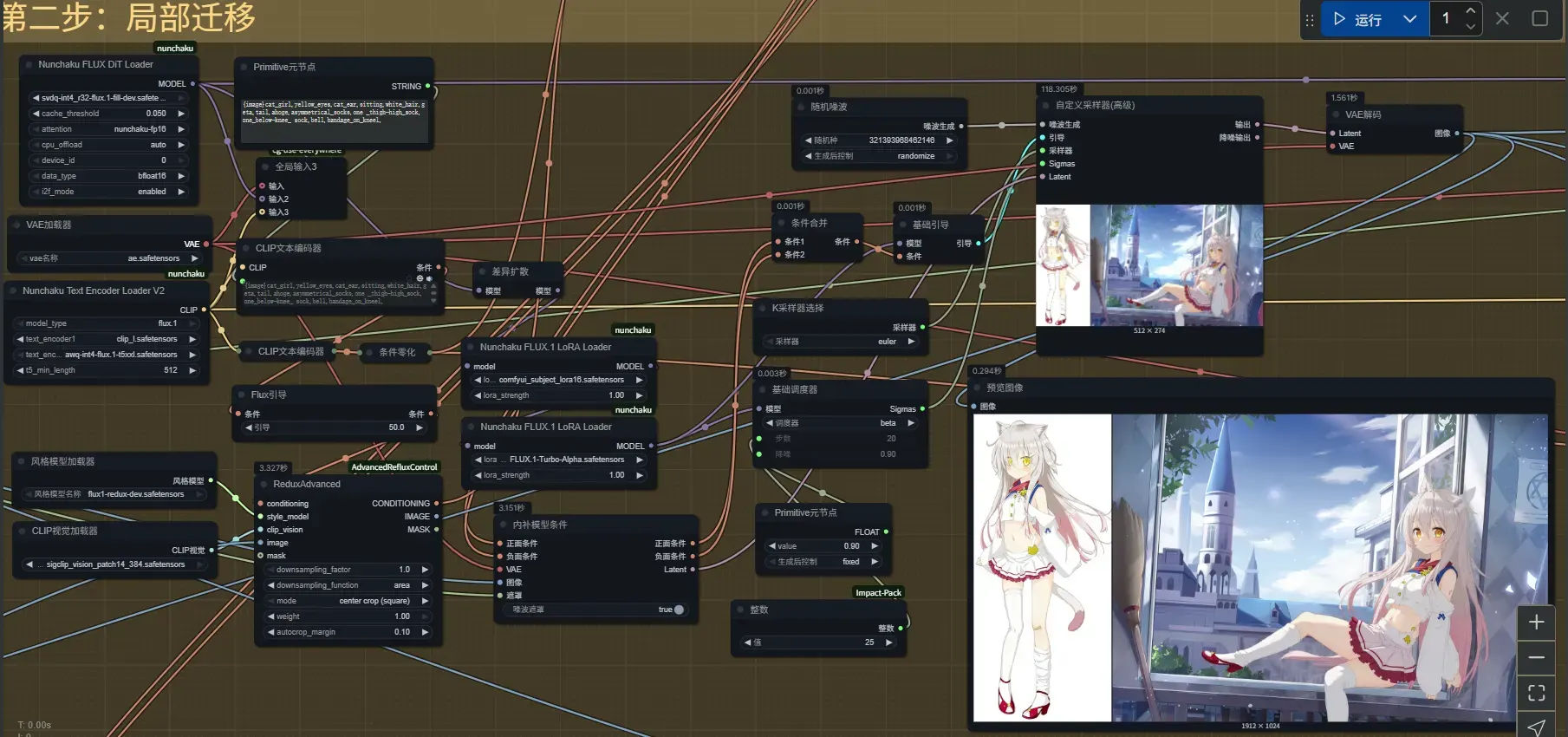This screenshot has width=1568, height=737.
Task: Toggle the i2f_mode enabled option
Action: coord(109,192)
